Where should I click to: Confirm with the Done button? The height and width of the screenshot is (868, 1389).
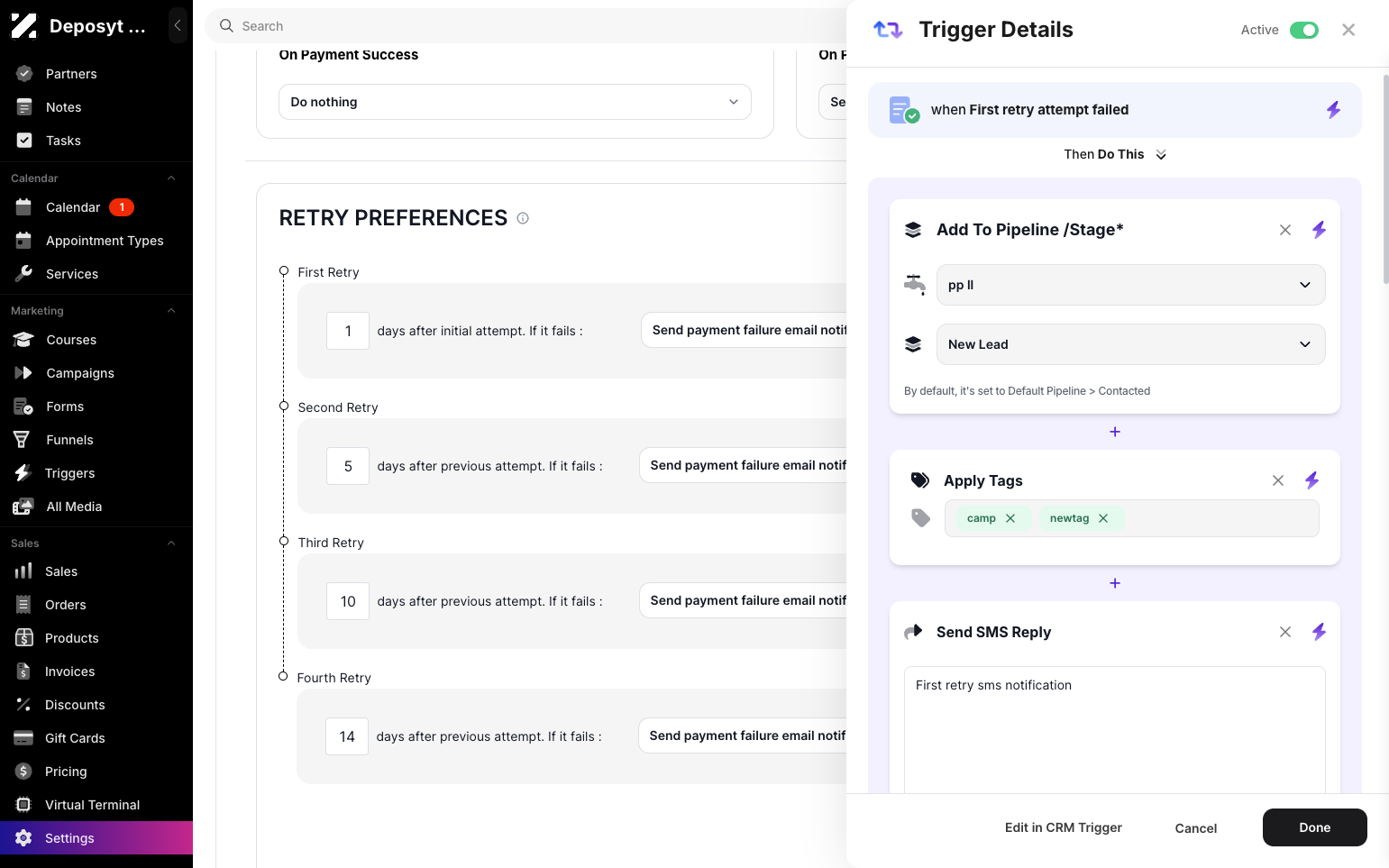pyautogui.click(x=1315, y=827)
